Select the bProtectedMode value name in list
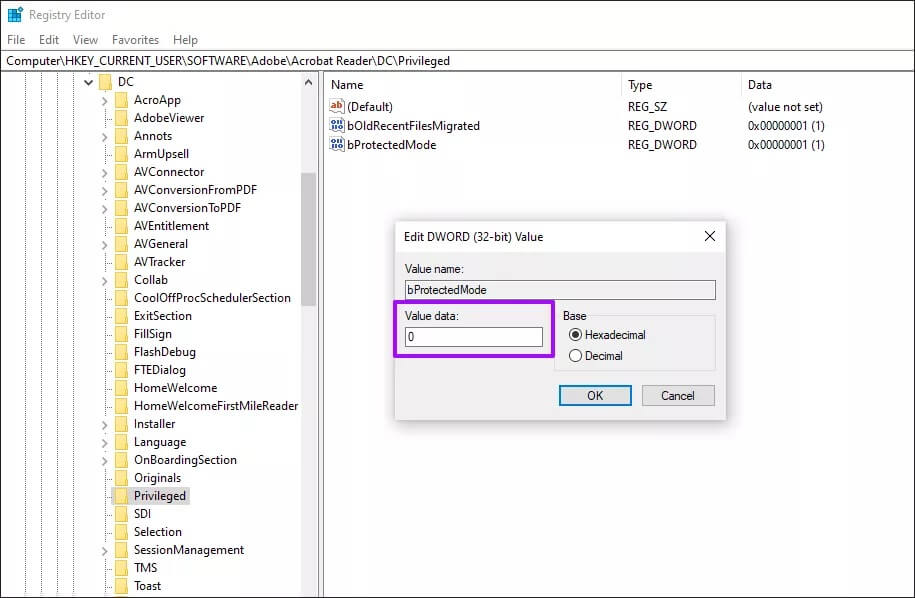 [x=392, y=144]
